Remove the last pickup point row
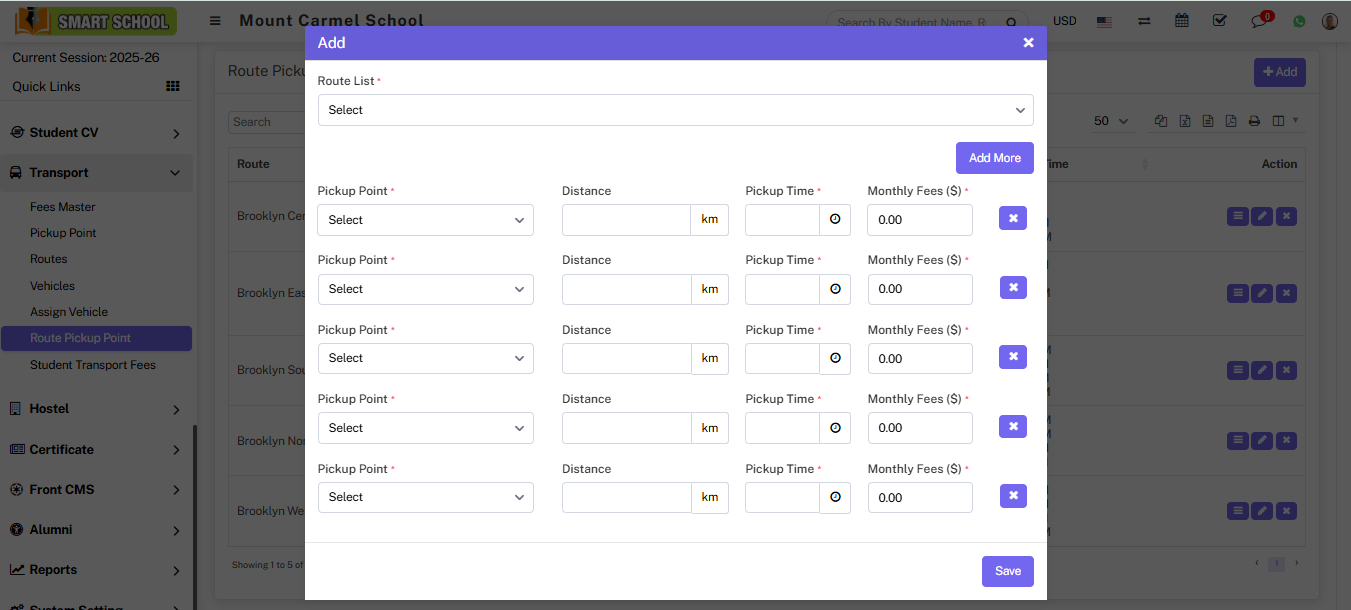Image resolution: width=1351 pixels, height=610 pixels. click(x=1013, y=496)
